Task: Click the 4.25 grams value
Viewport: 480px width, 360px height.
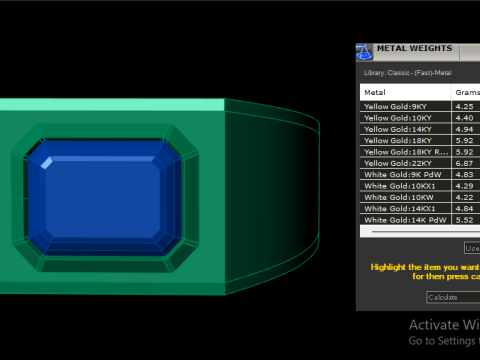Action: point(464,106)
